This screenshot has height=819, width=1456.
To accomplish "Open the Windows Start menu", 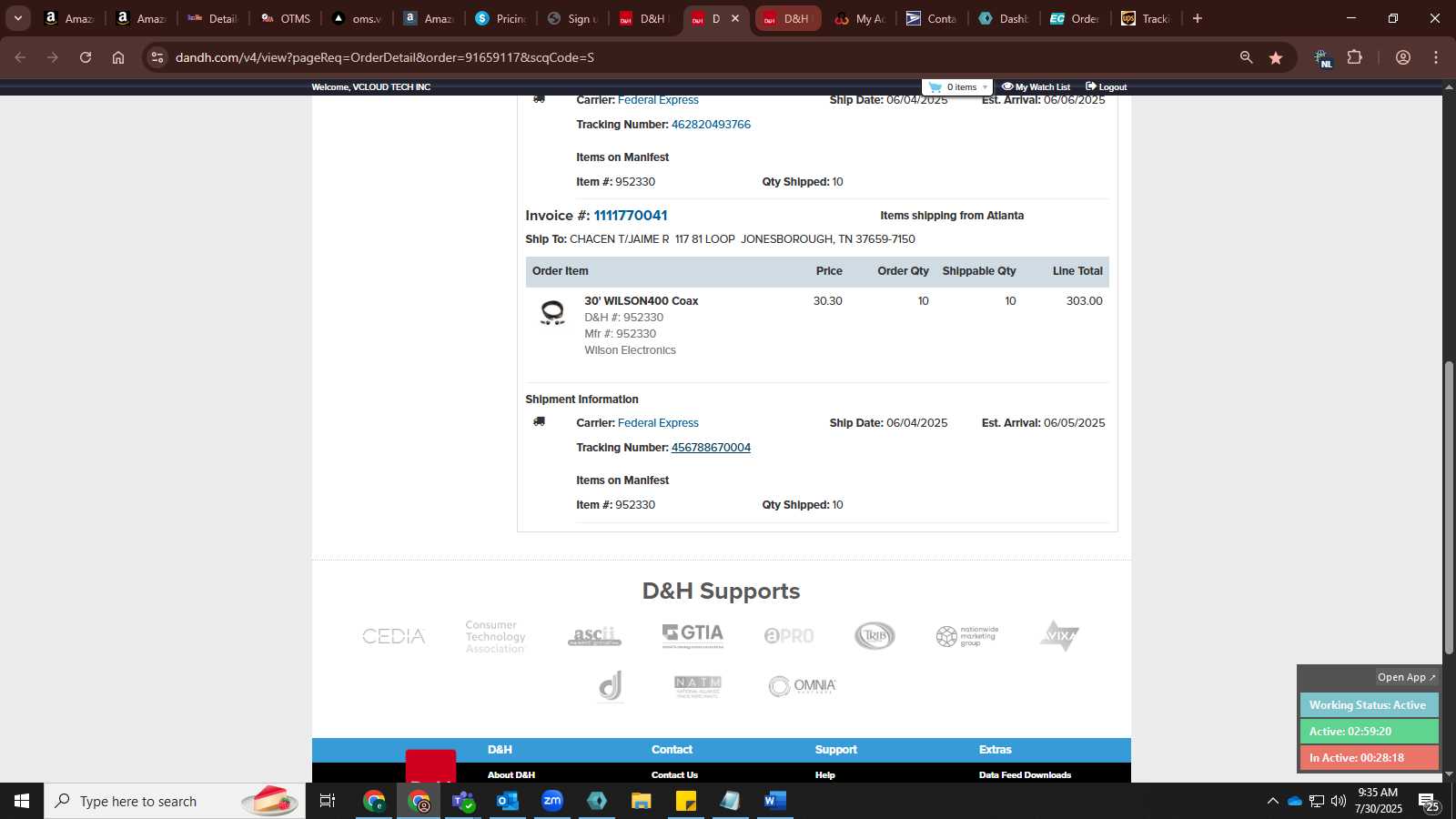I will [22, 801].
